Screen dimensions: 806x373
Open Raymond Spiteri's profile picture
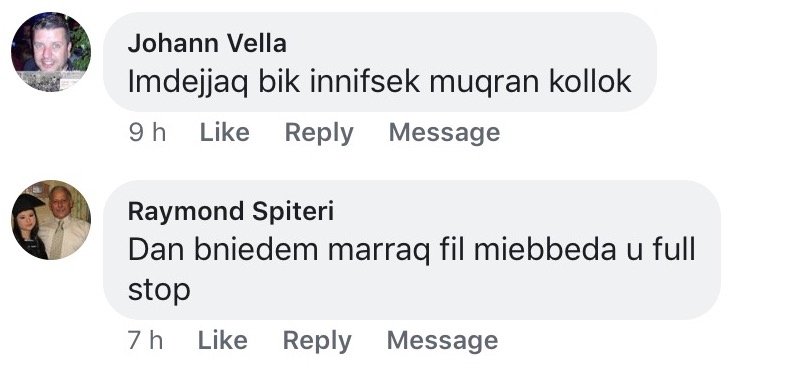pos(51,220)
